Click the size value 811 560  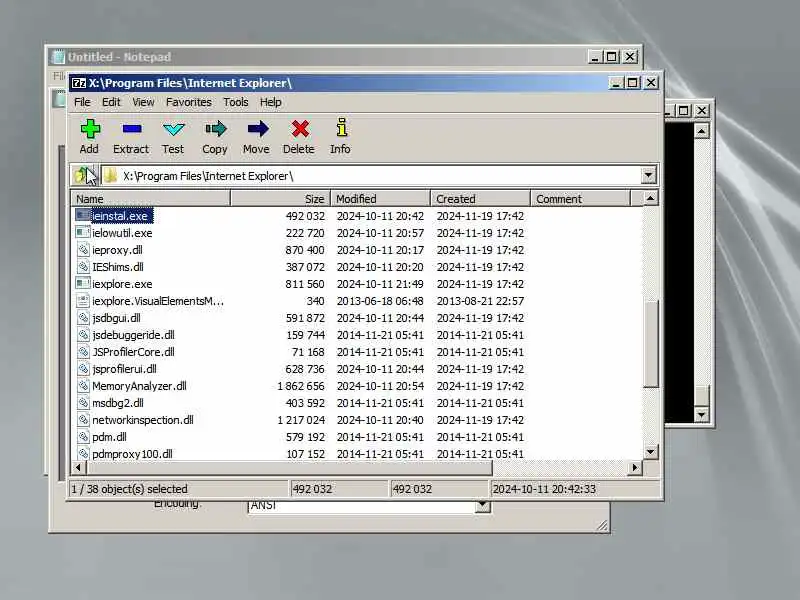pyautogui.click(x=305, y=284)
